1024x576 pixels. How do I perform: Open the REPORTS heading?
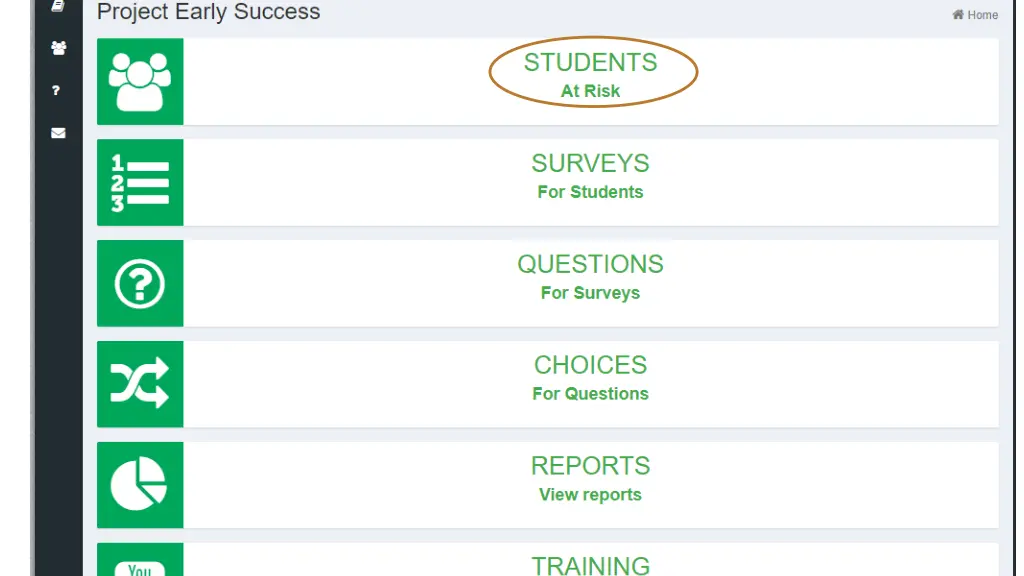[x=590, y=466]
